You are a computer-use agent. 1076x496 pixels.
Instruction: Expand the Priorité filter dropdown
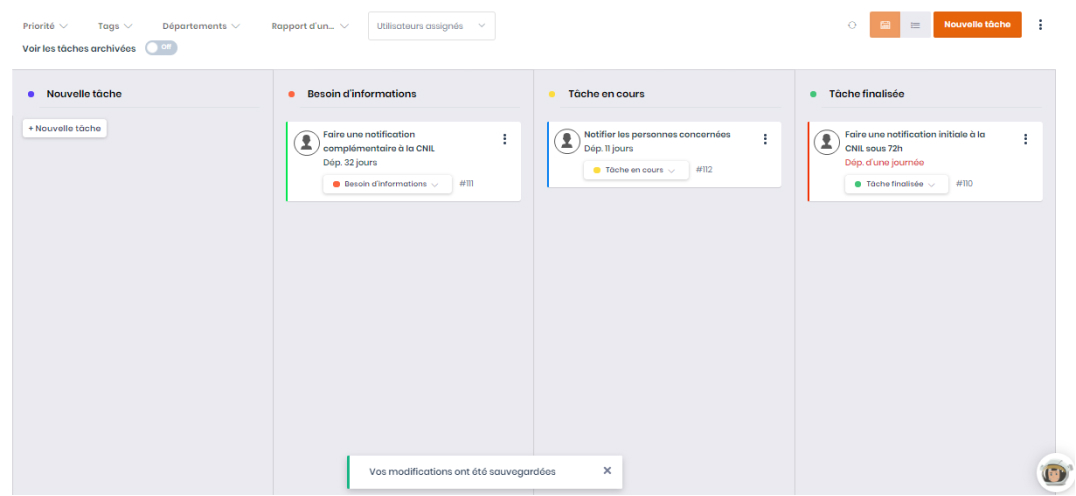click(x=45, y=26)
